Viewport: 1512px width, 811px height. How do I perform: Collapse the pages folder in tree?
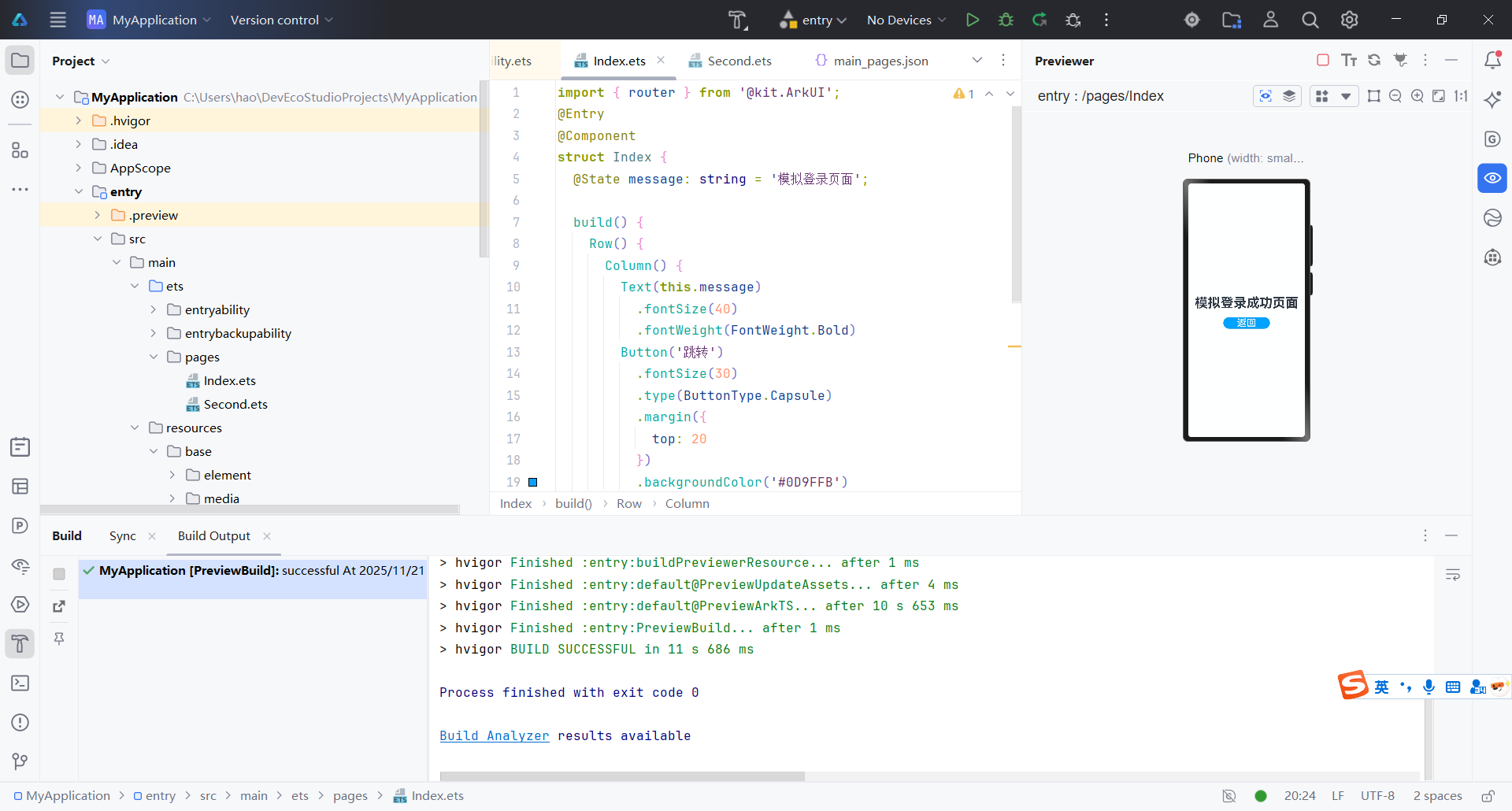click(x=154, y=357)
